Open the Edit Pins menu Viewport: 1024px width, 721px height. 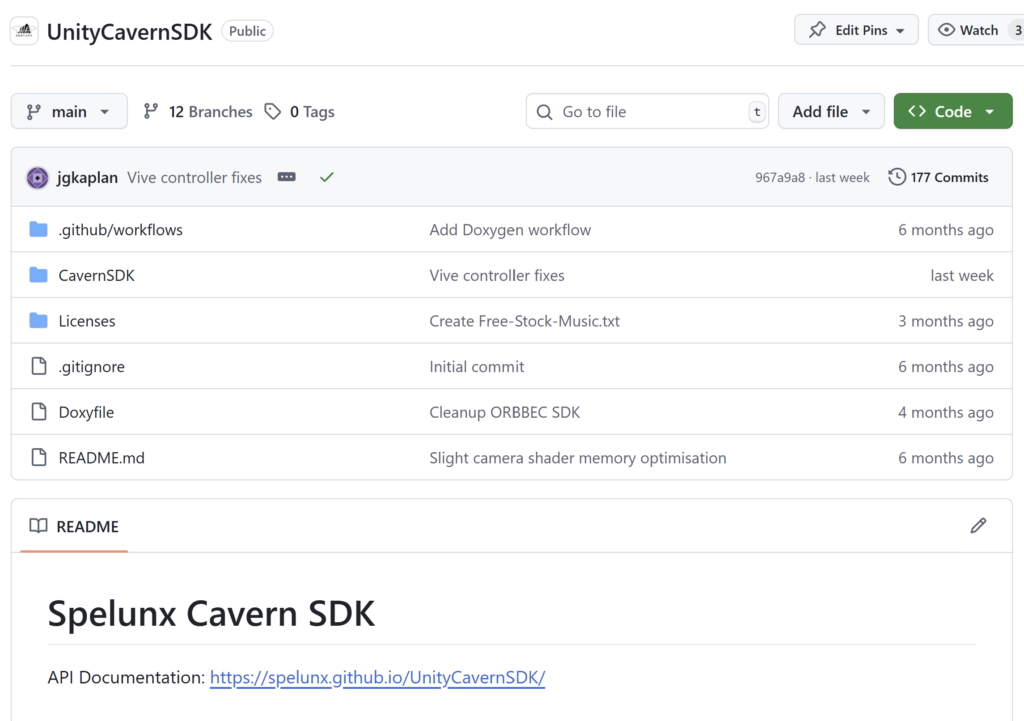pyautogui.click(x=856, y=30)
